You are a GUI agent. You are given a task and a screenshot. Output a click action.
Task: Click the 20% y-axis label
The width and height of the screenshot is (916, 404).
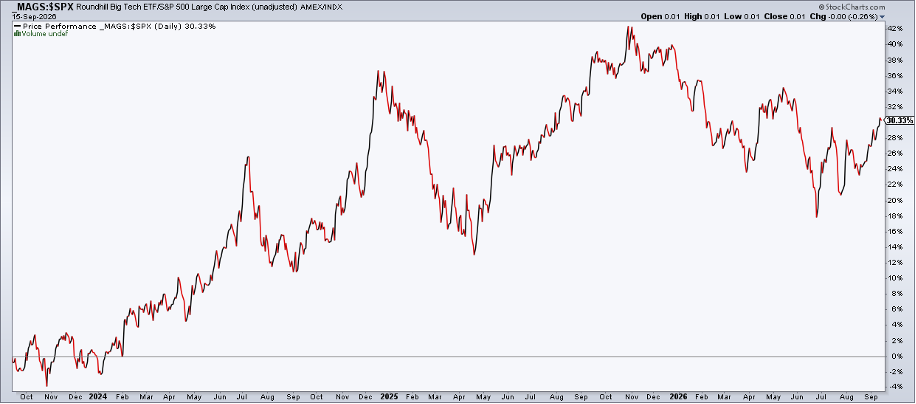[896, 200]
